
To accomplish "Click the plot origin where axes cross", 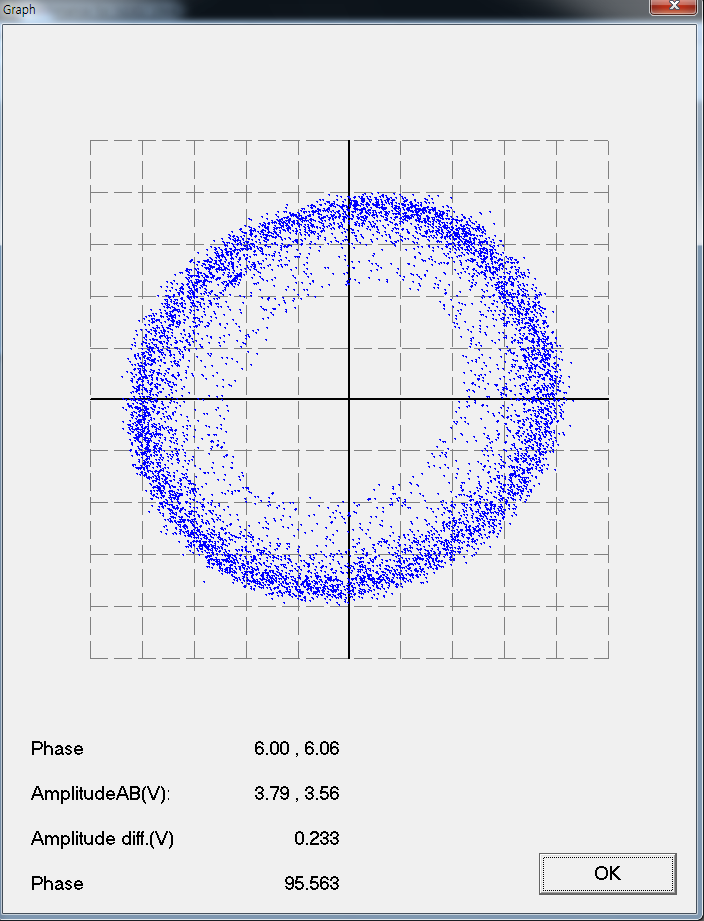I will pyautogui.click(x=349, y=399).
